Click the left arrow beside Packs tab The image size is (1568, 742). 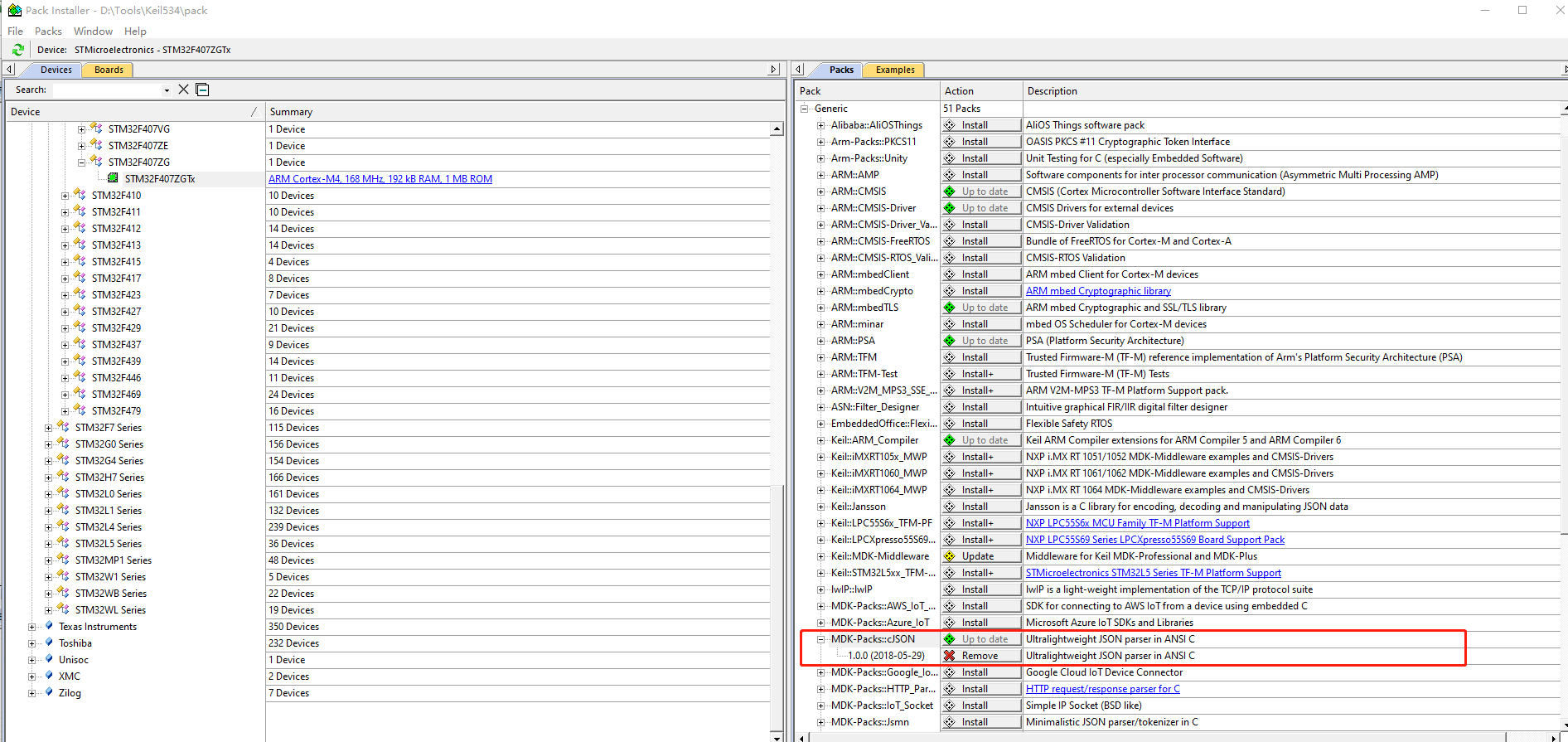(x=799, y=70)
